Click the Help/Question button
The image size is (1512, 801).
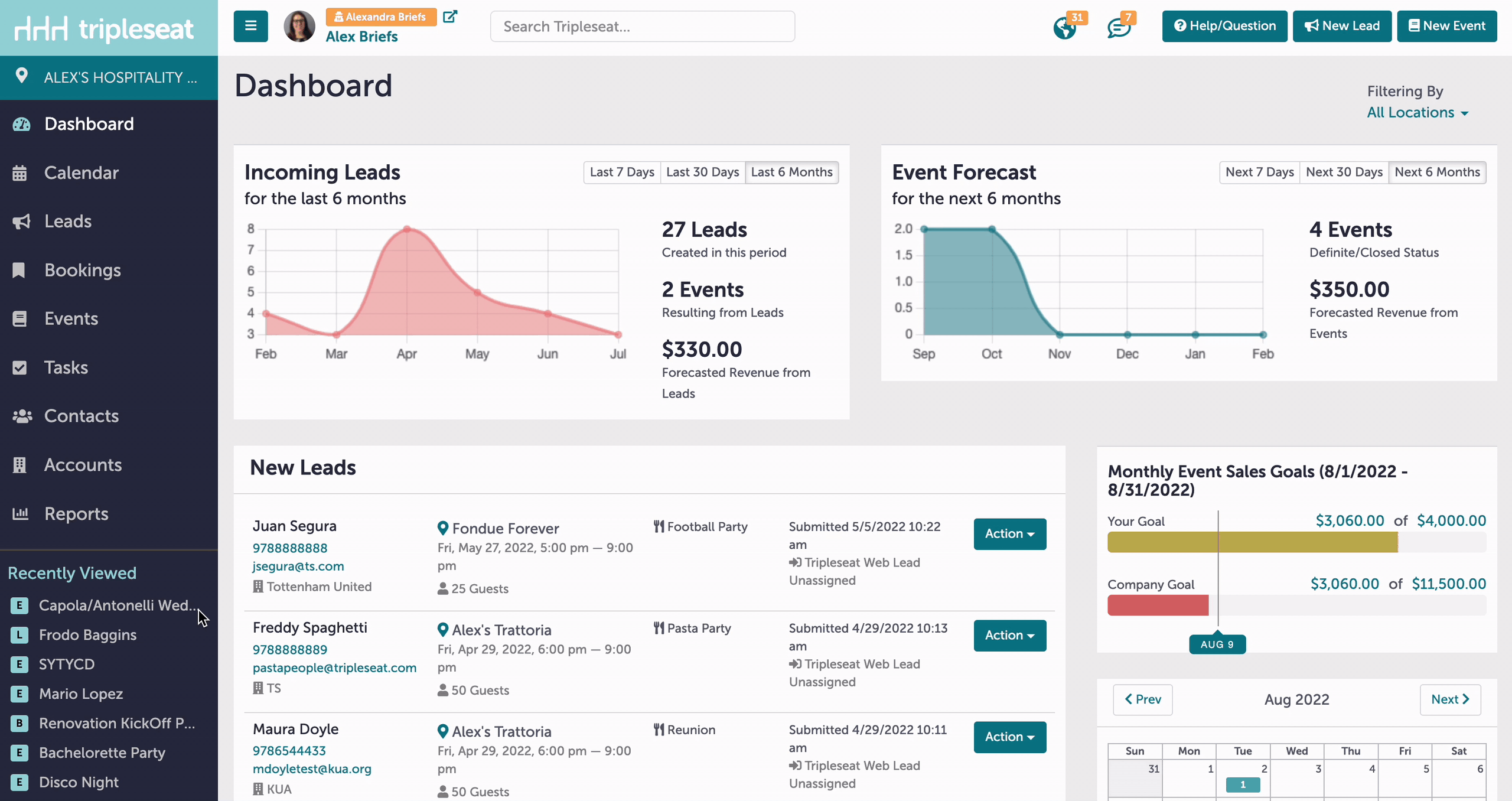tap(1224, 26)
